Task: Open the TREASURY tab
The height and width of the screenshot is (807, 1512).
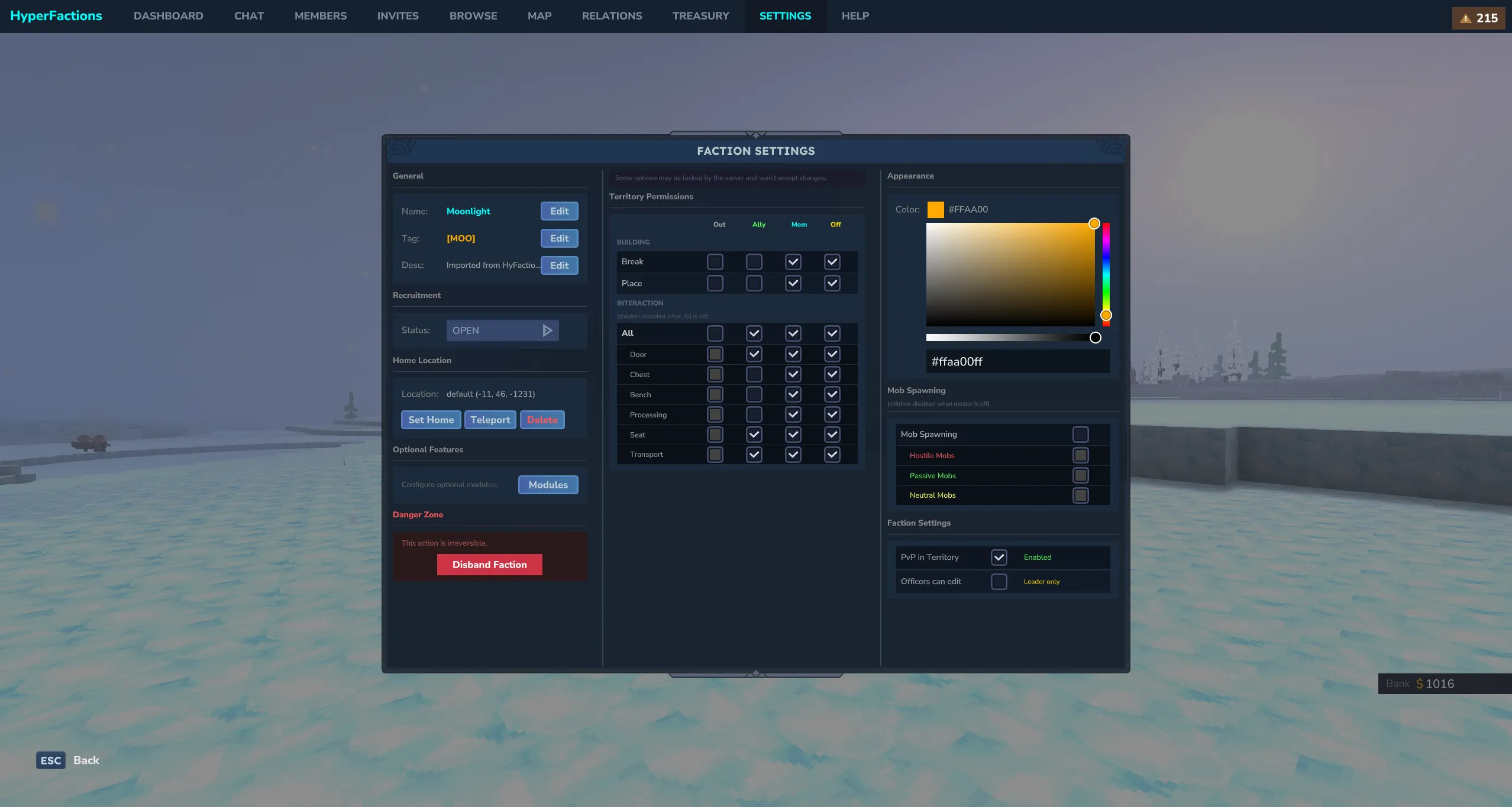Action: (x=700, y=16)
